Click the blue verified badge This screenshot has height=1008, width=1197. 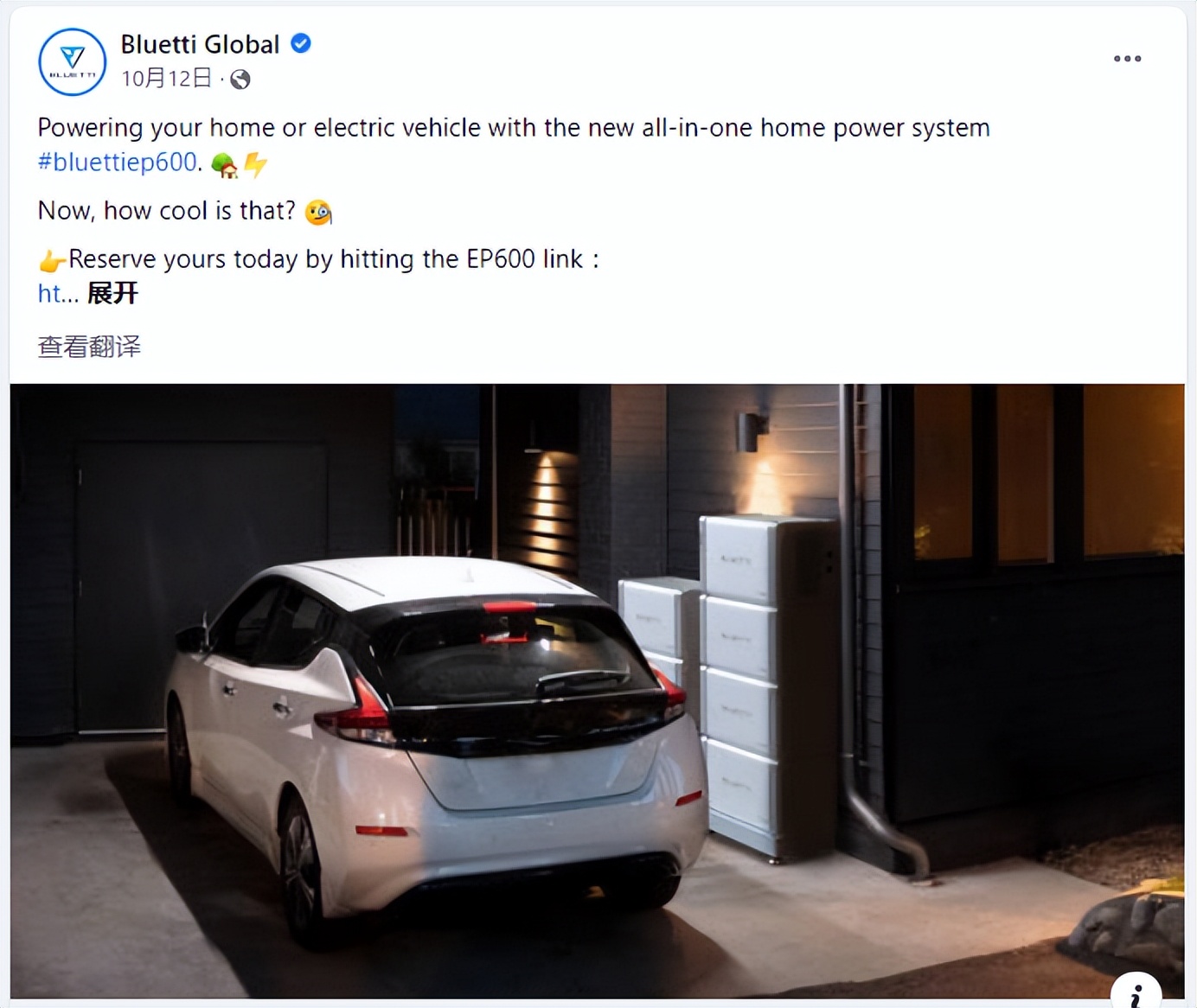click(300, 43)
